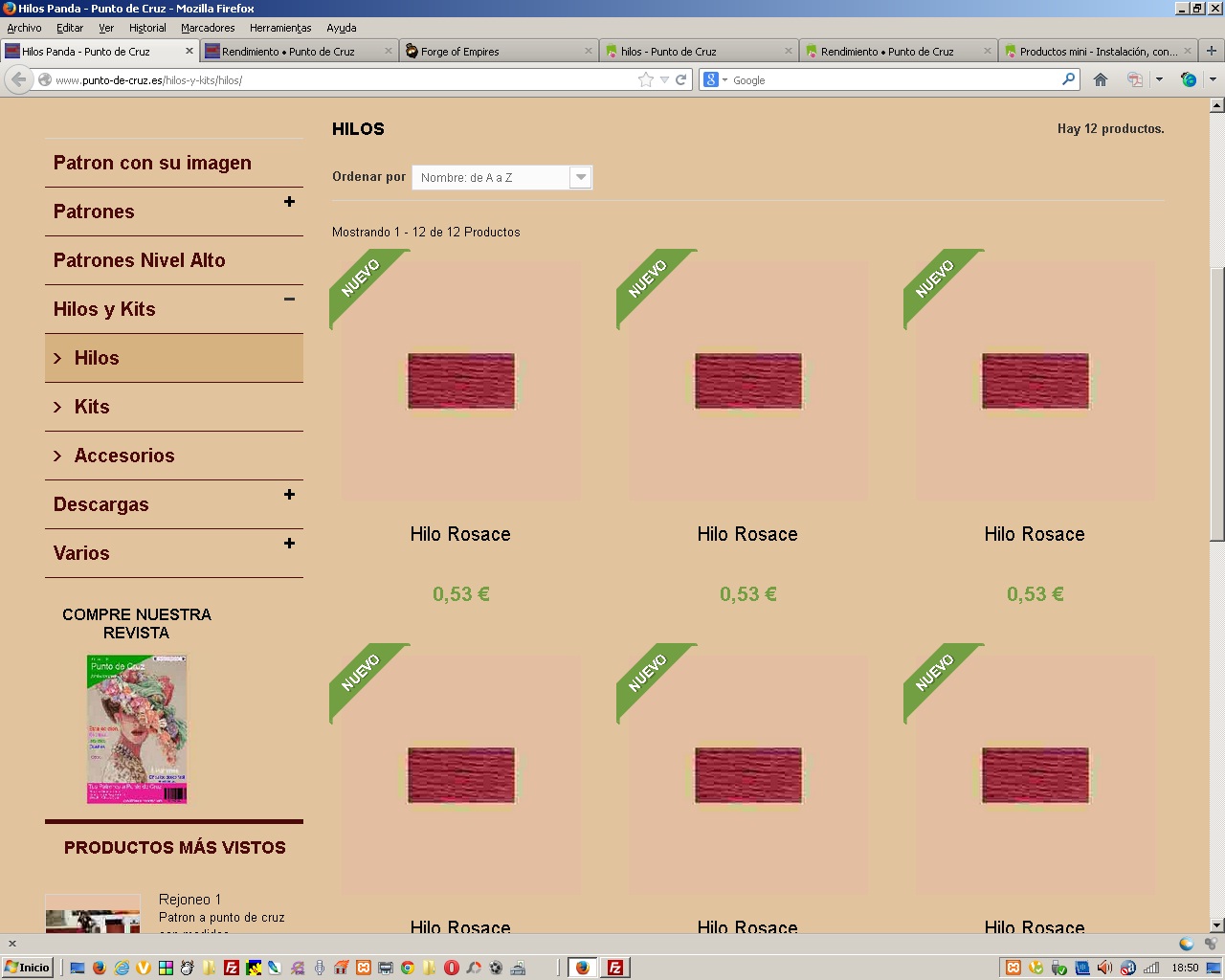Open a new browser tab
This screenshot has width=1225, height=980.
1212,51
